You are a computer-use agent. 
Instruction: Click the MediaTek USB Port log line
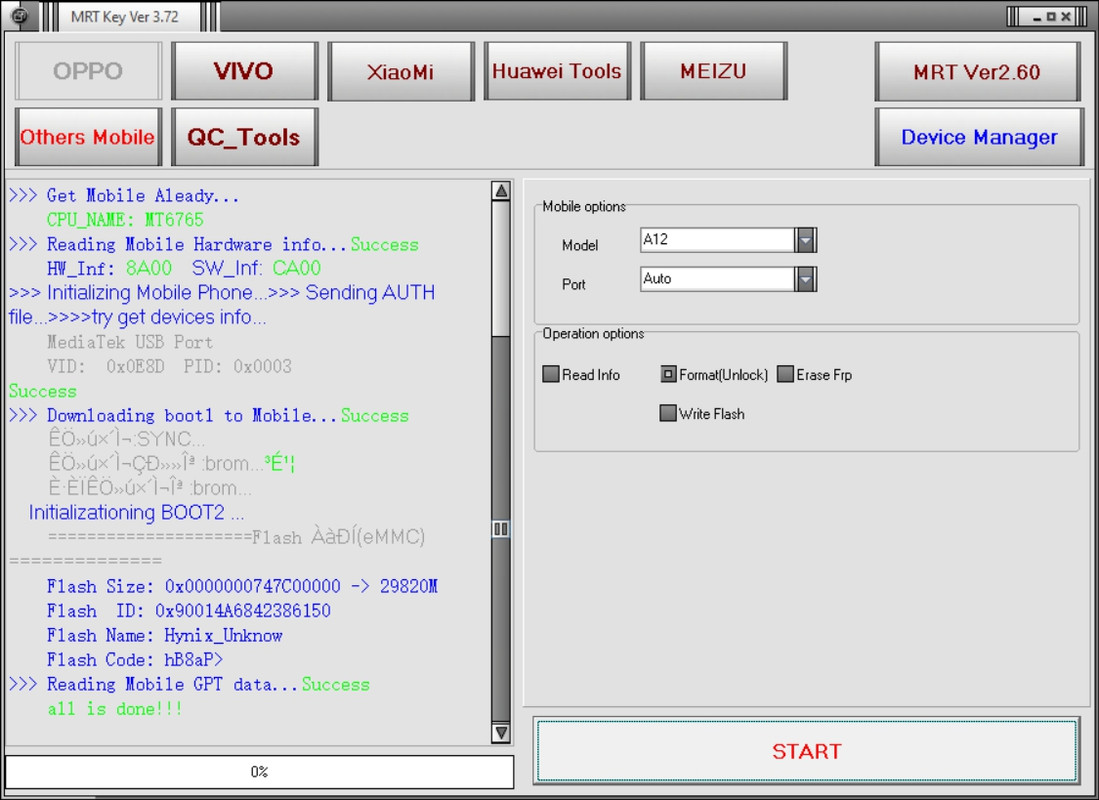[130, 342]
